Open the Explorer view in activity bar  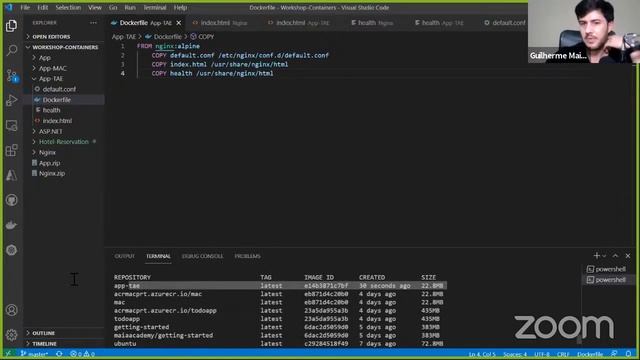coord(11,26)
